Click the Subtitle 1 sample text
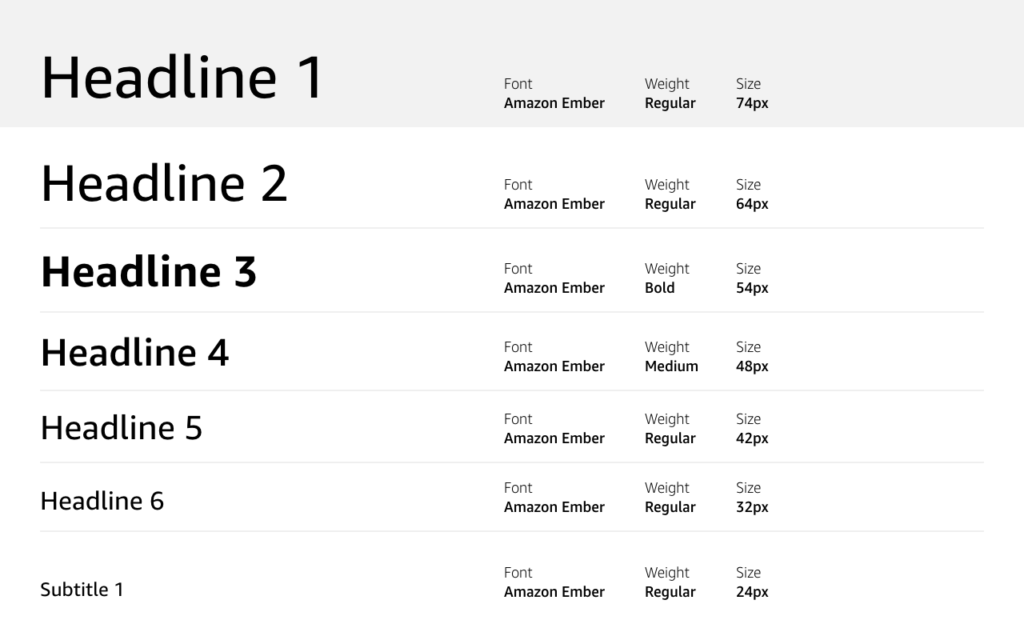Screen dimensions: 1024x640 [x=82, y=590]
